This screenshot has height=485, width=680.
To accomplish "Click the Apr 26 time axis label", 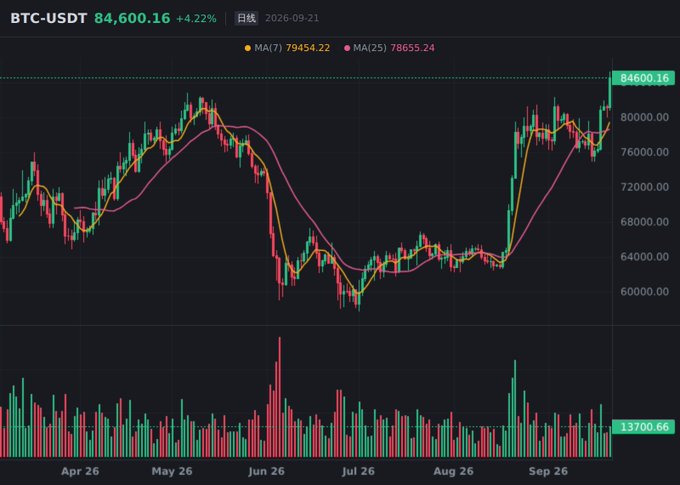I will pos(80,471).
